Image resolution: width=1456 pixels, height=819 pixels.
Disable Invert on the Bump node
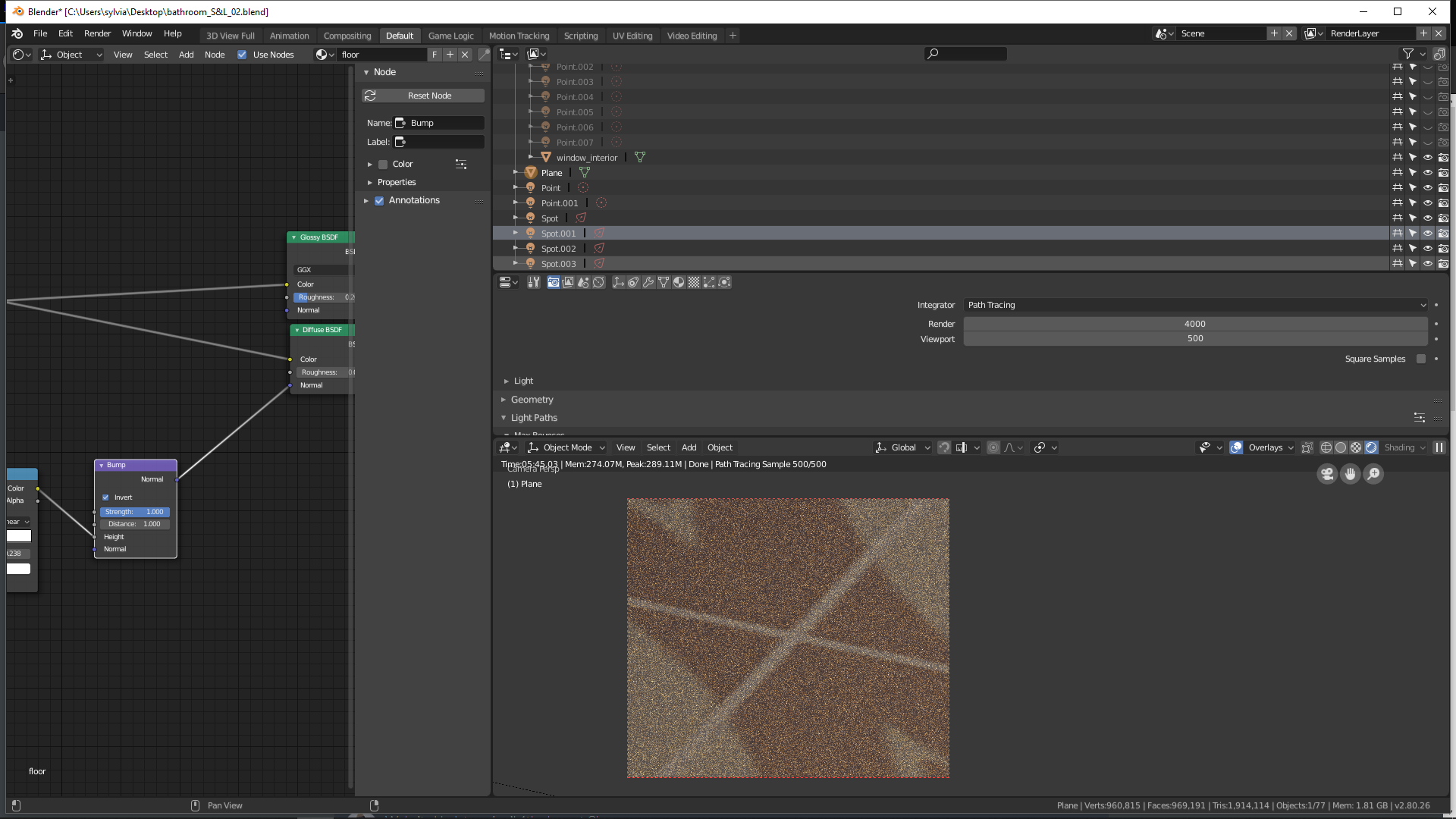click(x=105, y=497)
